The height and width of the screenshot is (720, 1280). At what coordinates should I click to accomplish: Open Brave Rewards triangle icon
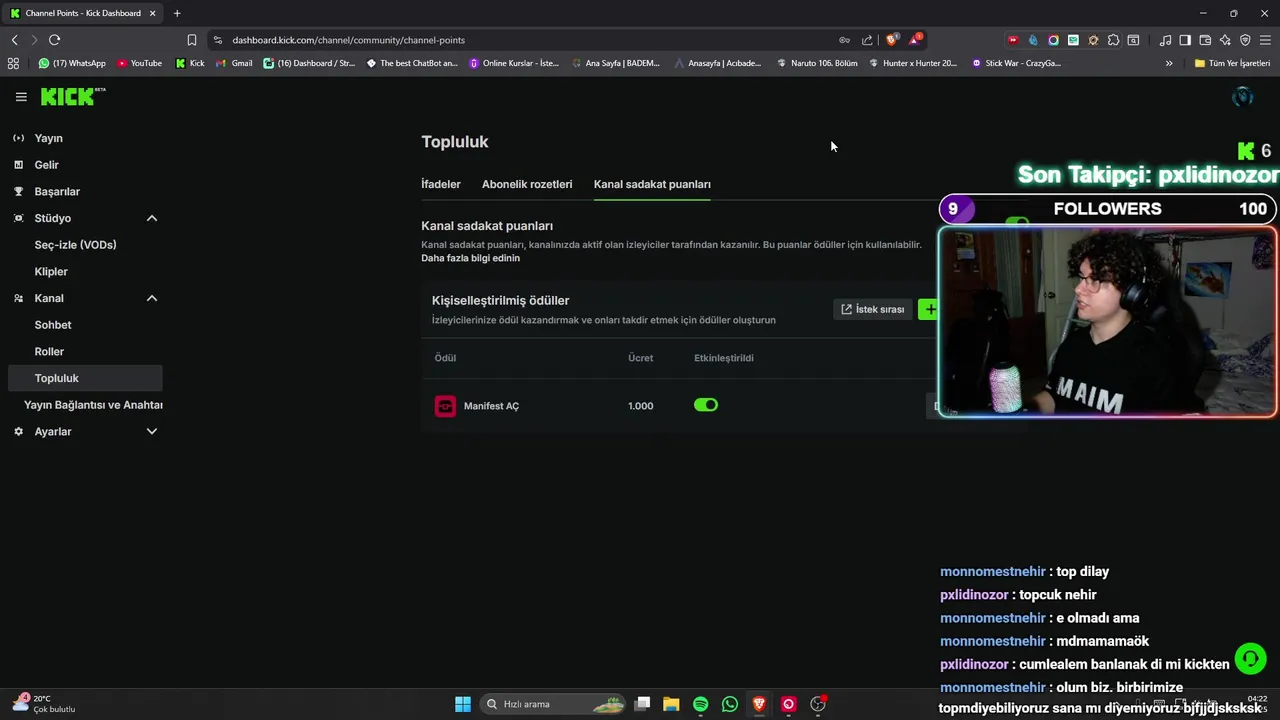pyautogui.click(x=915, y=40)
